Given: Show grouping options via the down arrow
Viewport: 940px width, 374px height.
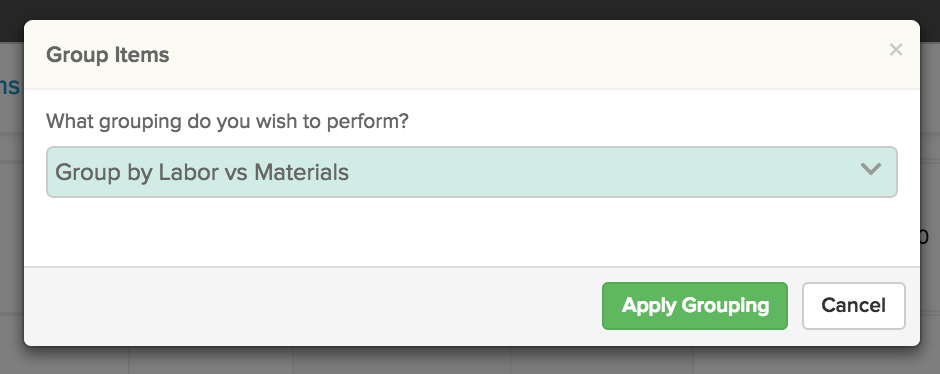Looking at the screenshot, I should pyautogui.click(x=870, y=170).
